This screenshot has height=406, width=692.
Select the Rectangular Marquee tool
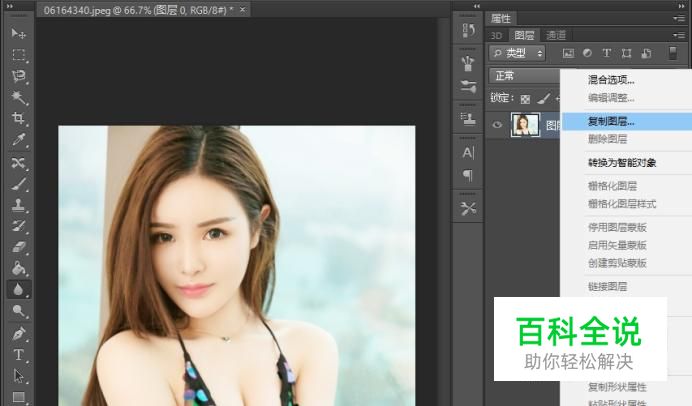point(18,55)
